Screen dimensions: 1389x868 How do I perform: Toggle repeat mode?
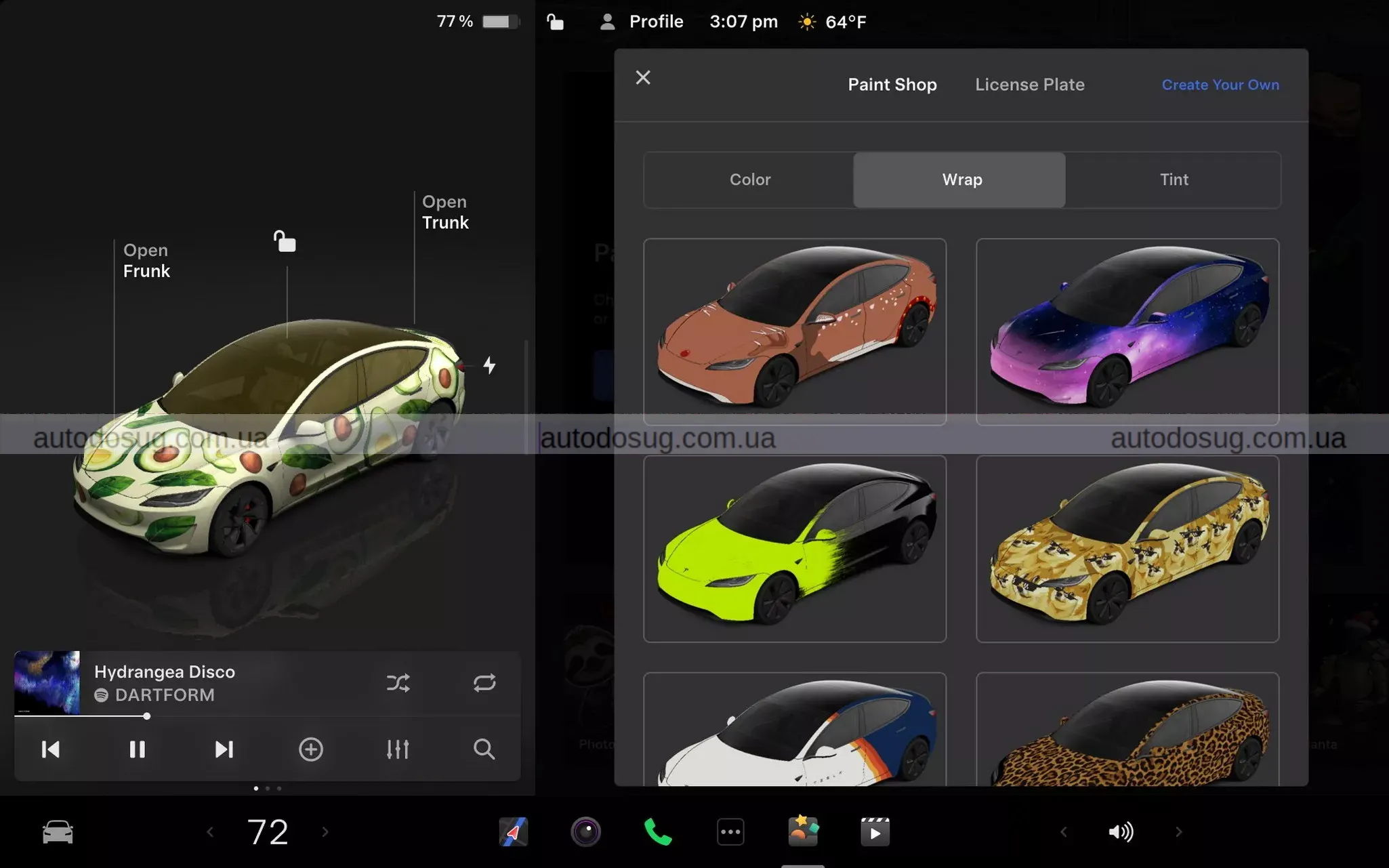484,682
